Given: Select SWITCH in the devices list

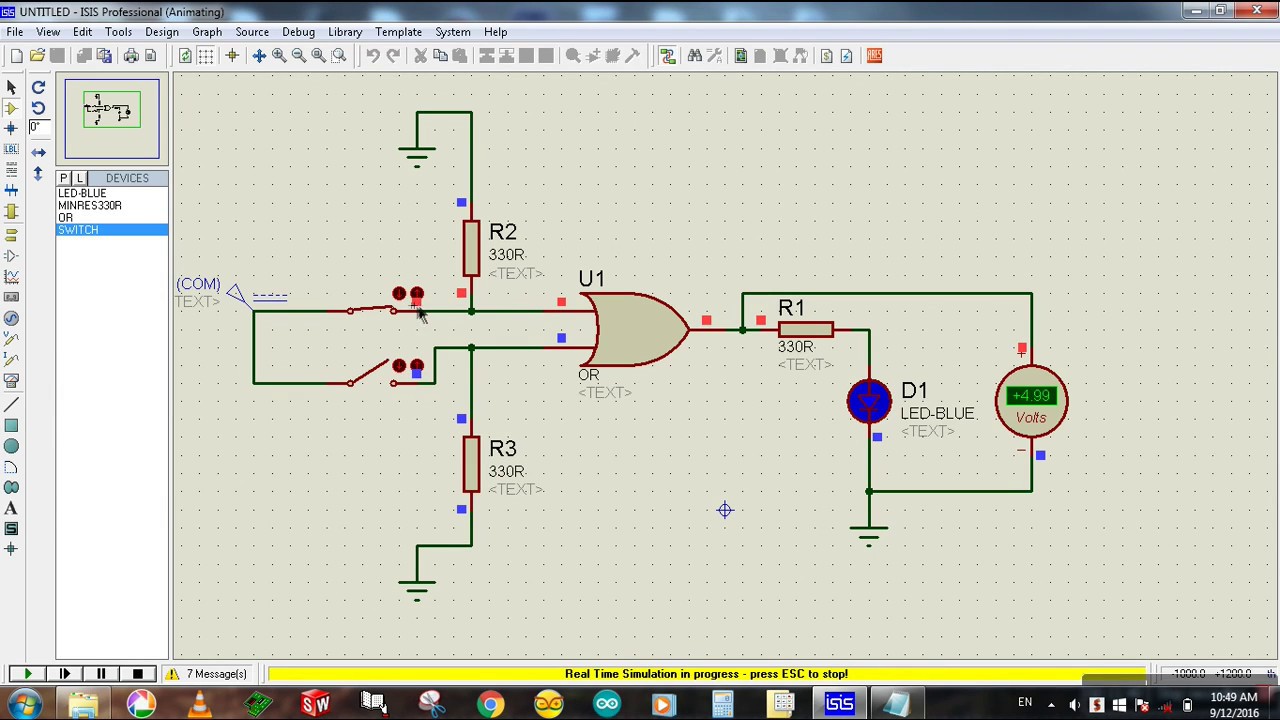Looking at the screenshot, I should pos(112,230).
